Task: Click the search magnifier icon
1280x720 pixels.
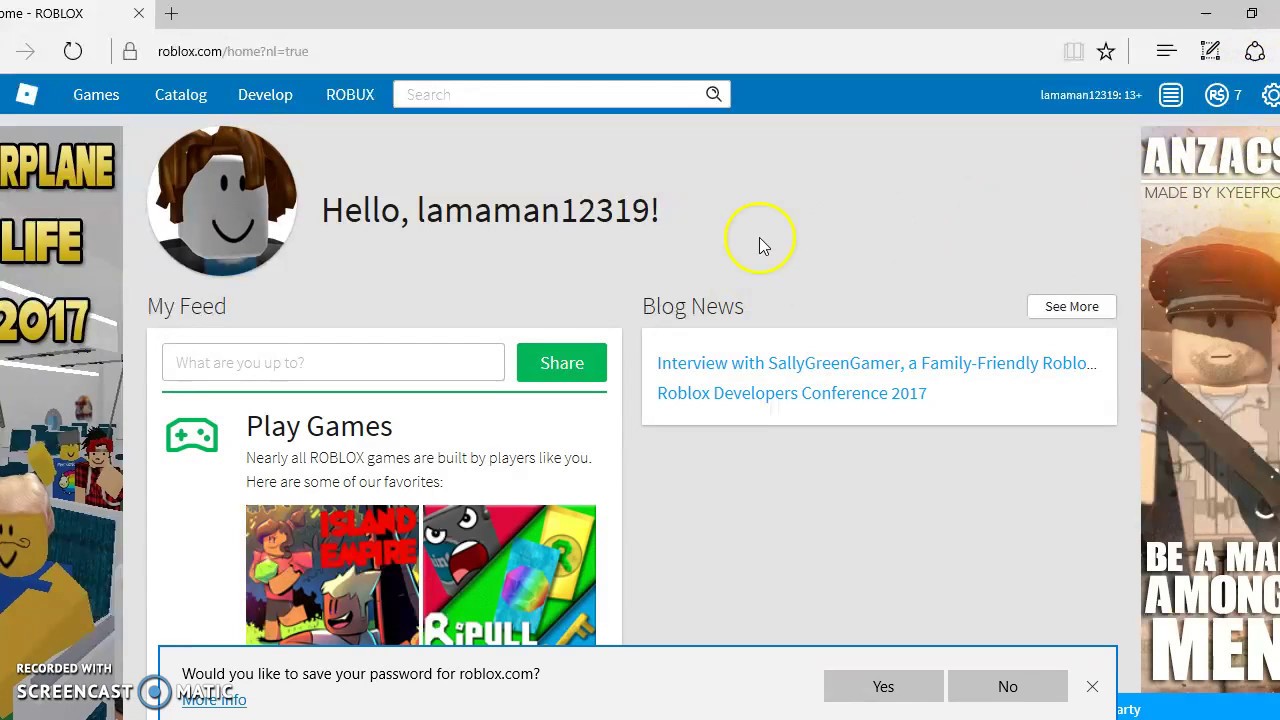Action: click(x=714, y=94)
